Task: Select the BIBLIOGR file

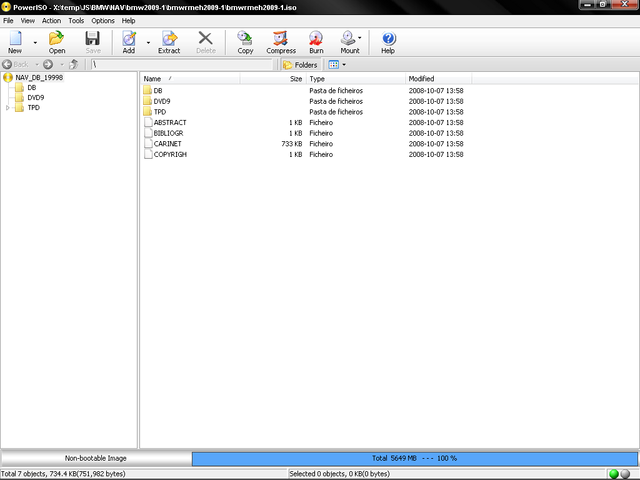Action: pos(168,133)
